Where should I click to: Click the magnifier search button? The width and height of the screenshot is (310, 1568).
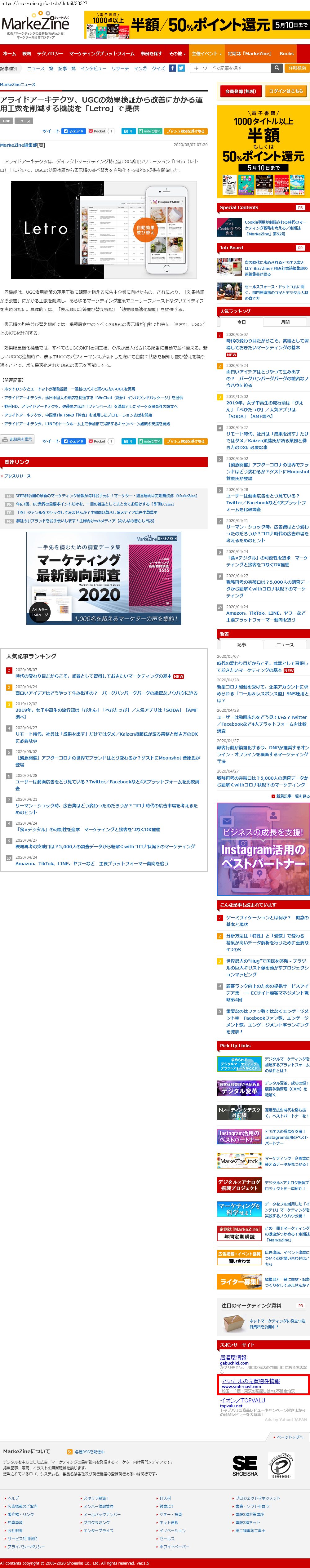coord(278,68)
